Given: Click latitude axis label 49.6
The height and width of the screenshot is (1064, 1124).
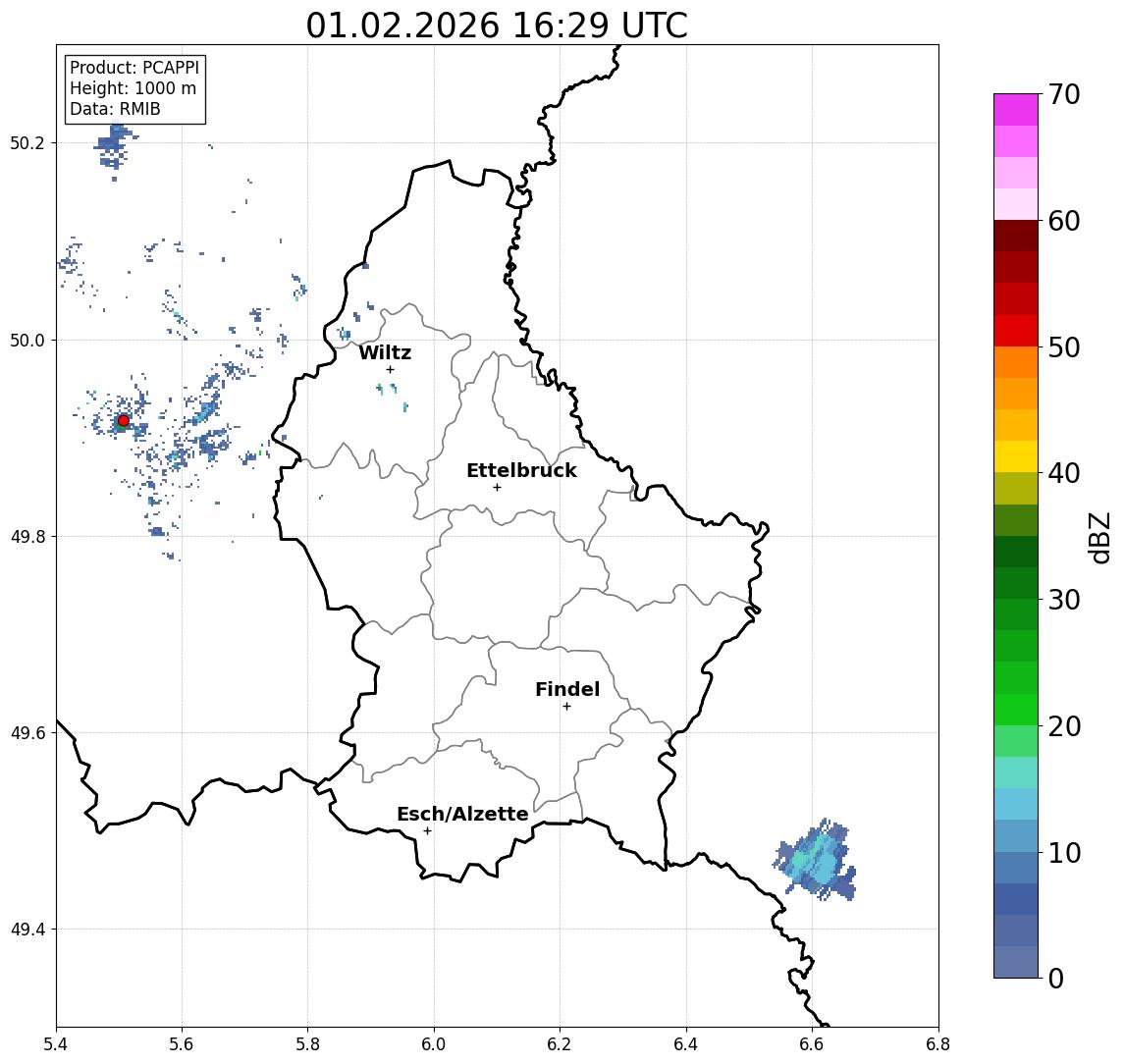Looking at the screenshot, I should [x=27, y=733].
